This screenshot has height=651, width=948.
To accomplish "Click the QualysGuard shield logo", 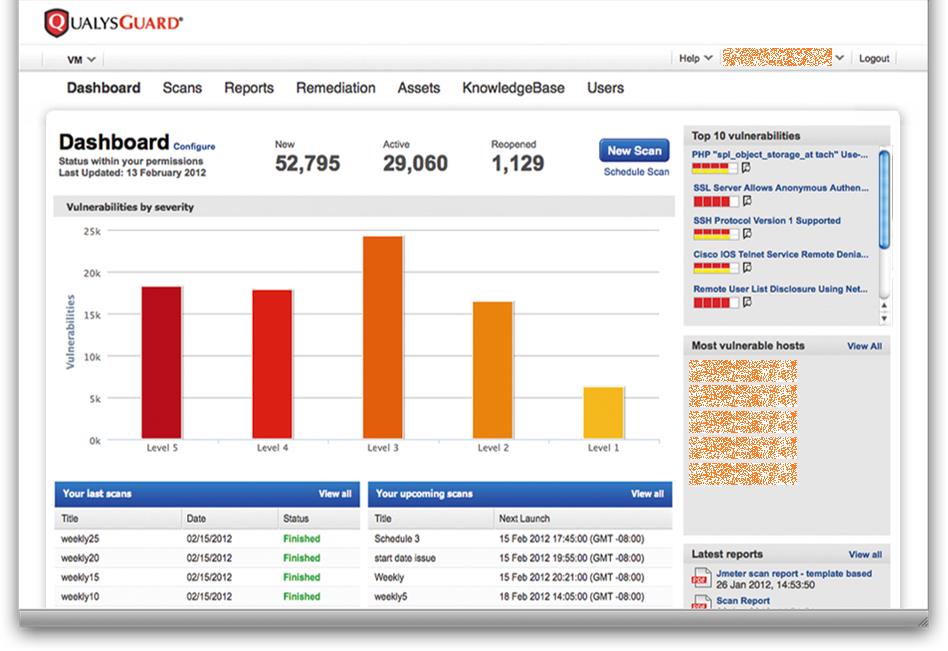I will point(56,23).
